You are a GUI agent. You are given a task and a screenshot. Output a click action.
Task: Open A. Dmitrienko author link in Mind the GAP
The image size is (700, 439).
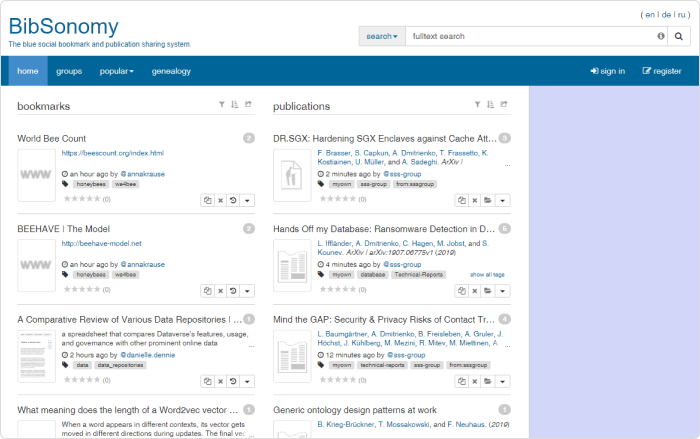pyautogui.click(x=393, y=334)
